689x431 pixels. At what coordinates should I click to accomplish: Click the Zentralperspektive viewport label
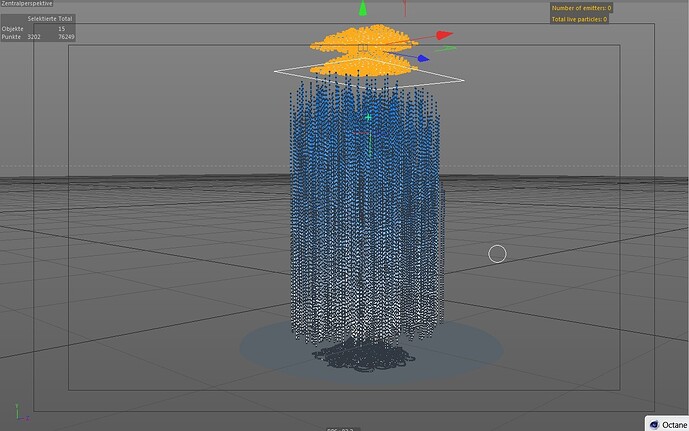tap(27, 4)
